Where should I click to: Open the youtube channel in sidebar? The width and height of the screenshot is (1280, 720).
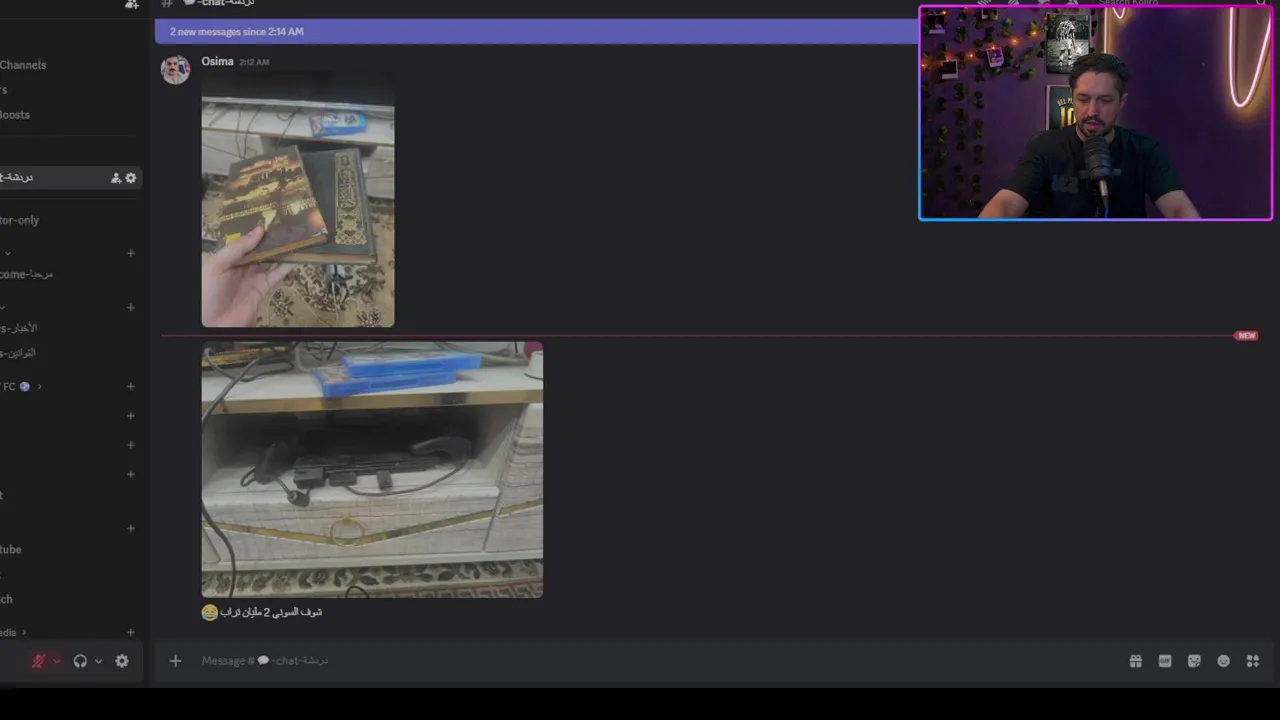[x=11, y=549]
